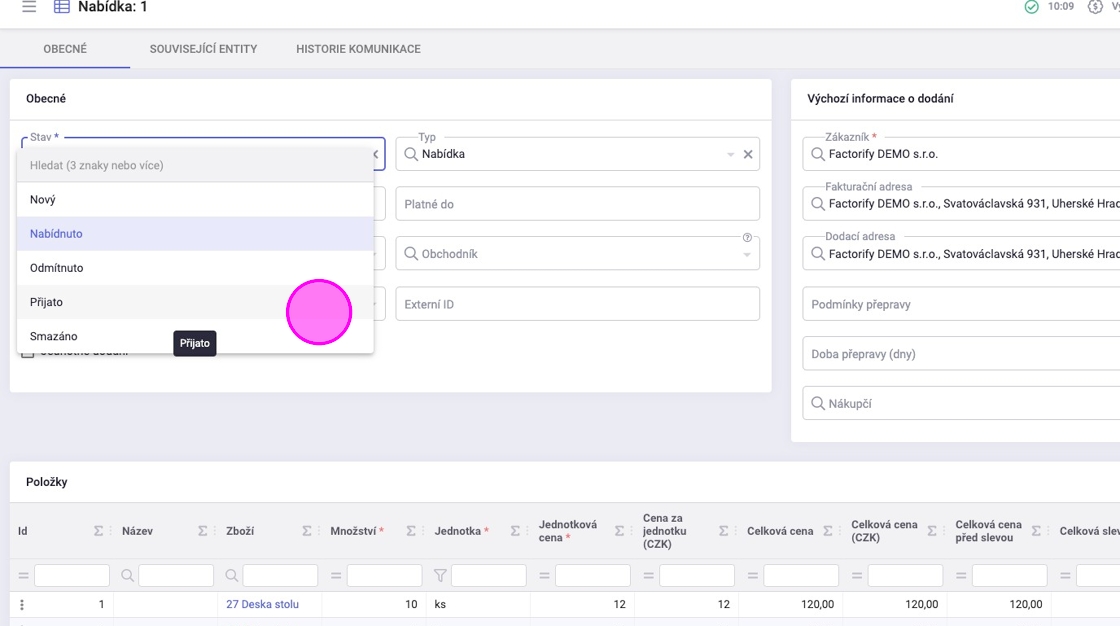Switch to Související entity tab
The width and height of the screenshot is (1120, 626).
pos(203,49)
